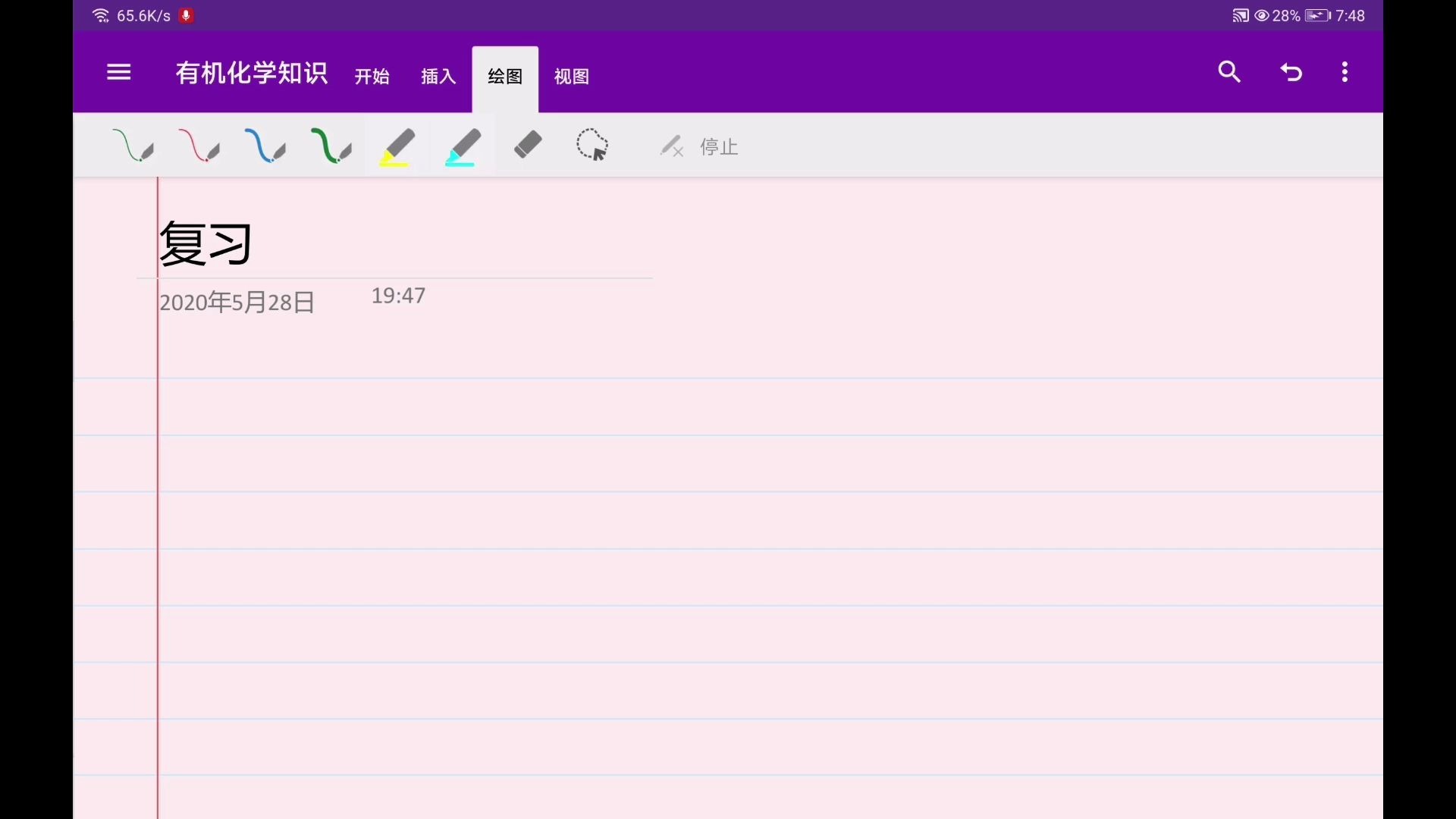Activate the eraser tool

point(528,144)
